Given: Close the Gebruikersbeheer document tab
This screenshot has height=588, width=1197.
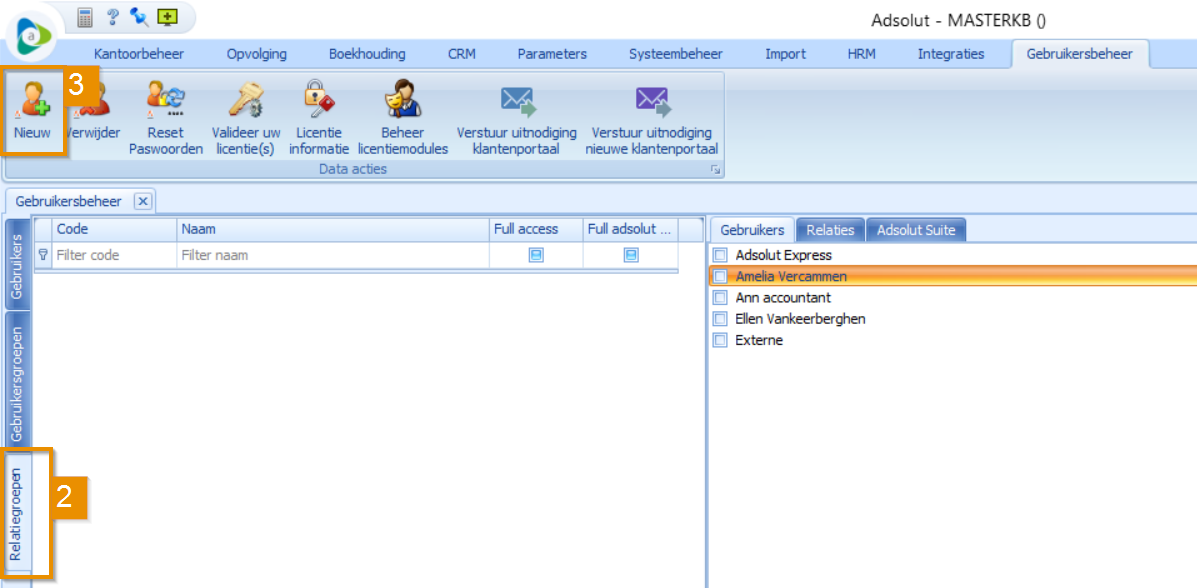Looking at the screenshot, I should 143,201.
